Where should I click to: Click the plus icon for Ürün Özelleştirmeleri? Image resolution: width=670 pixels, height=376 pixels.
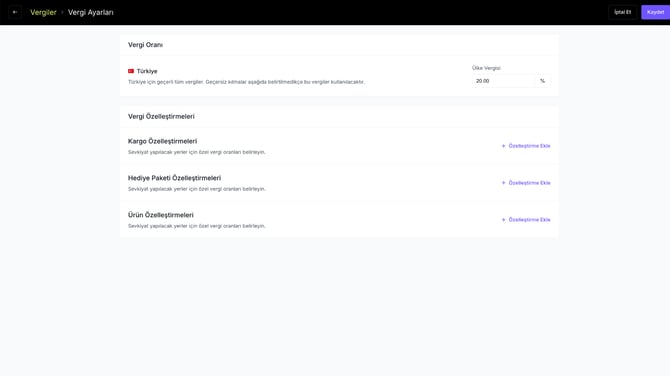click(503, 220)
